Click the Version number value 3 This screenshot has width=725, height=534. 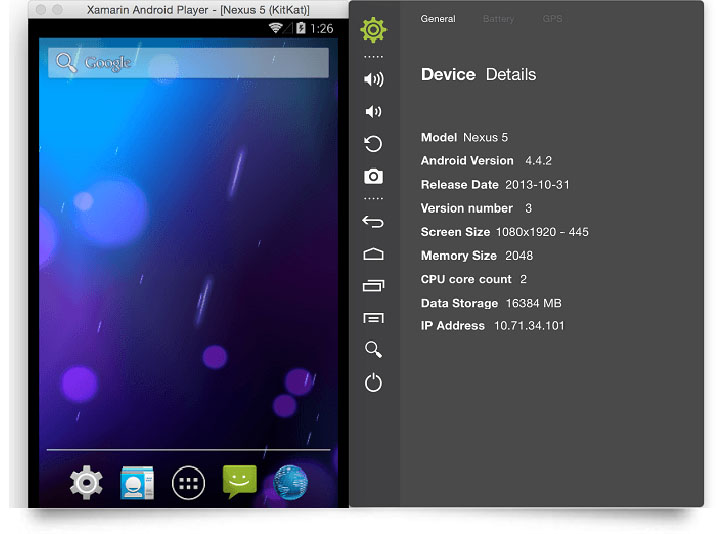(528, 209)
